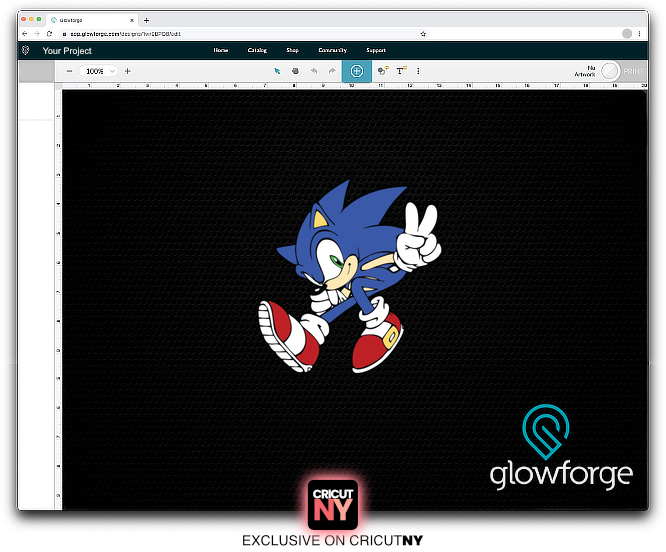Click the Glowforge logo icon in header

25,50
